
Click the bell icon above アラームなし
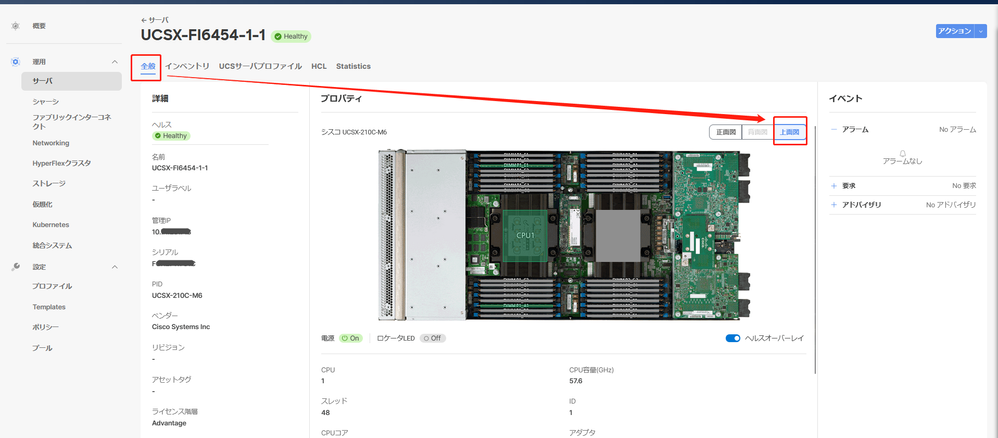pyautogui.click(x=903, y=153)
